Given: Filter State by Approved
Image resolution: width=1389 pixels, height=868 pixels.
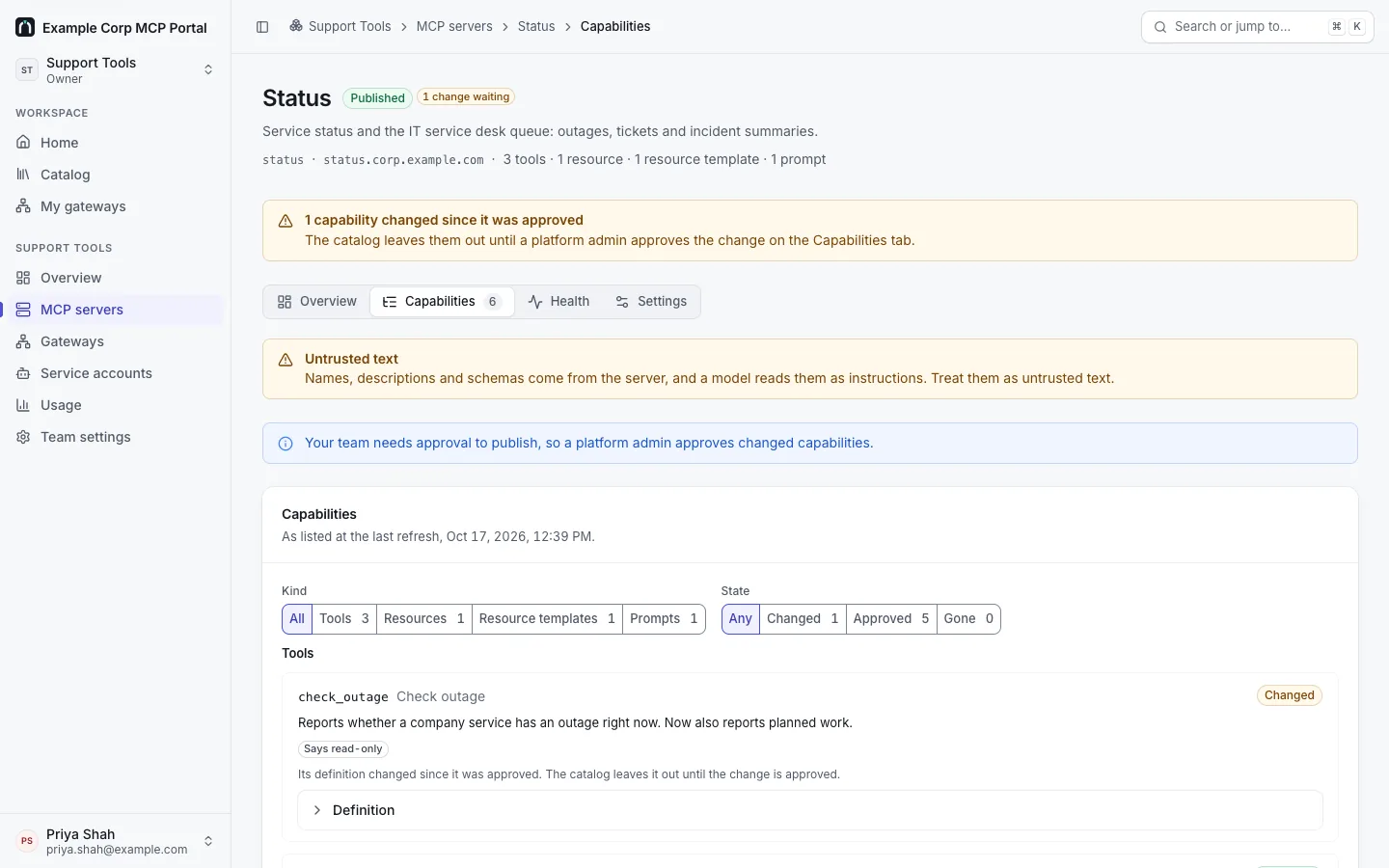Looking at the screenshot, I should (x=891, y=619).
